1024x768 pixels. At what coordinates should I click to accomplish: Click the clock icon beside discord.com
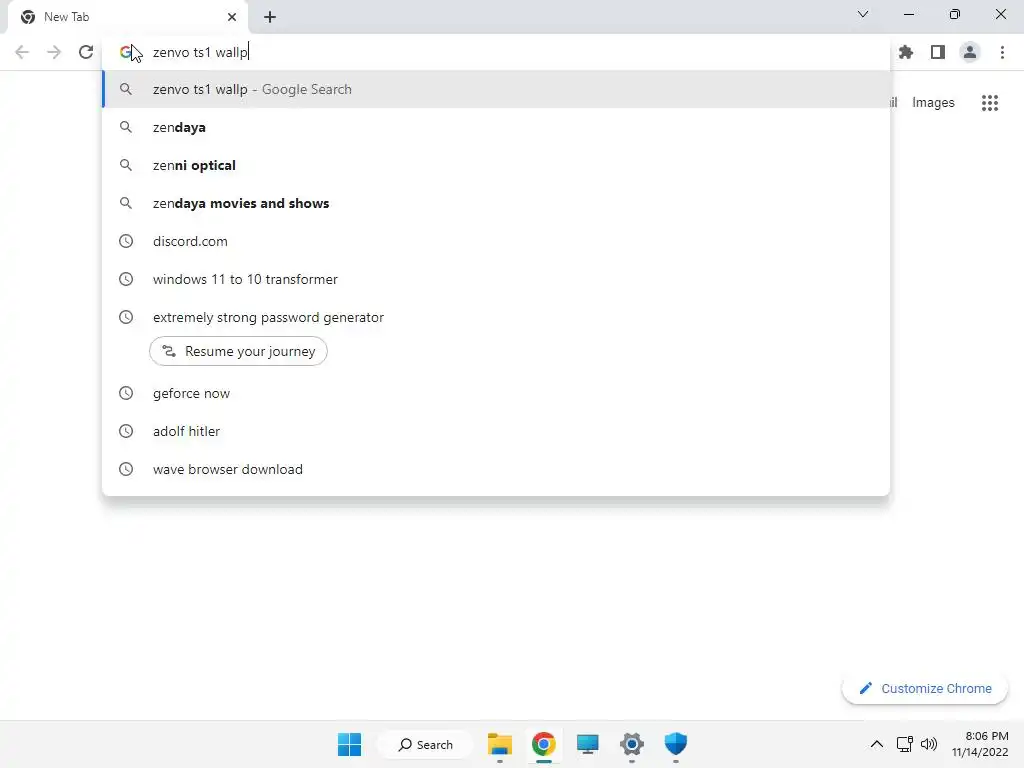pos(126,241)
